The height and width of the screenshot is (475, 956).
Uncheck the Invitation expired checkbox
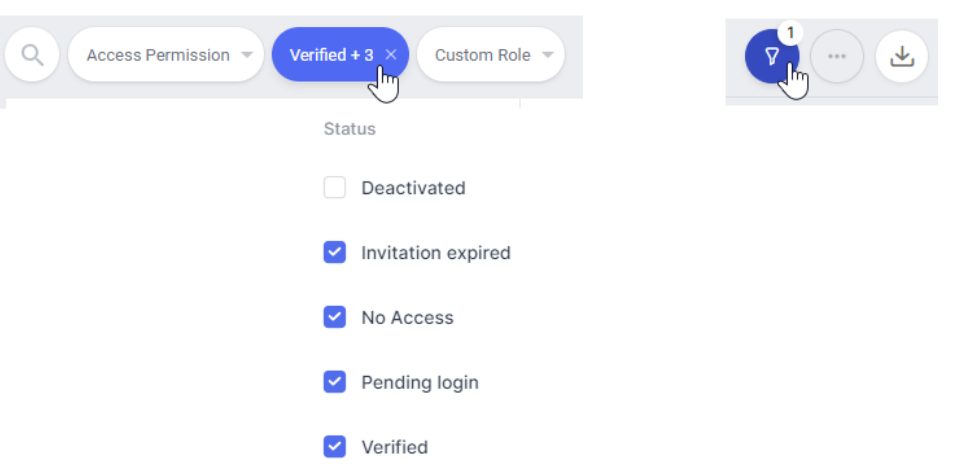[x=335, y=252]
